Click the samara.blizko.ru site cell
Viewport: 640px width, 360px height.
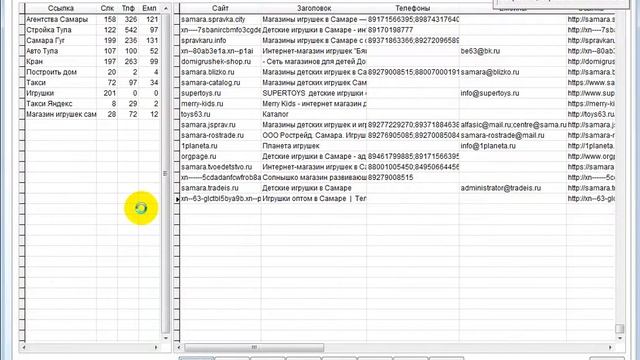[x=220, y=72]
